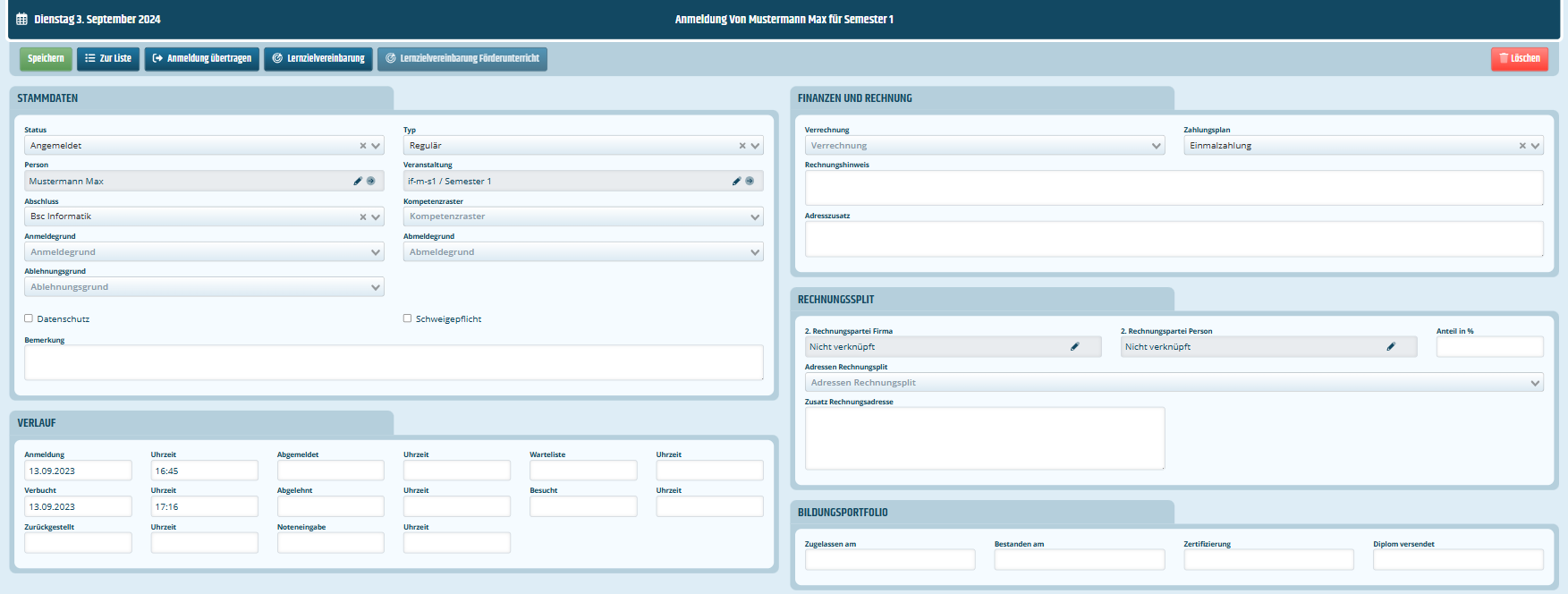
Task: Enable the Schweigepflicht checkbox
Action: (408, 318)
